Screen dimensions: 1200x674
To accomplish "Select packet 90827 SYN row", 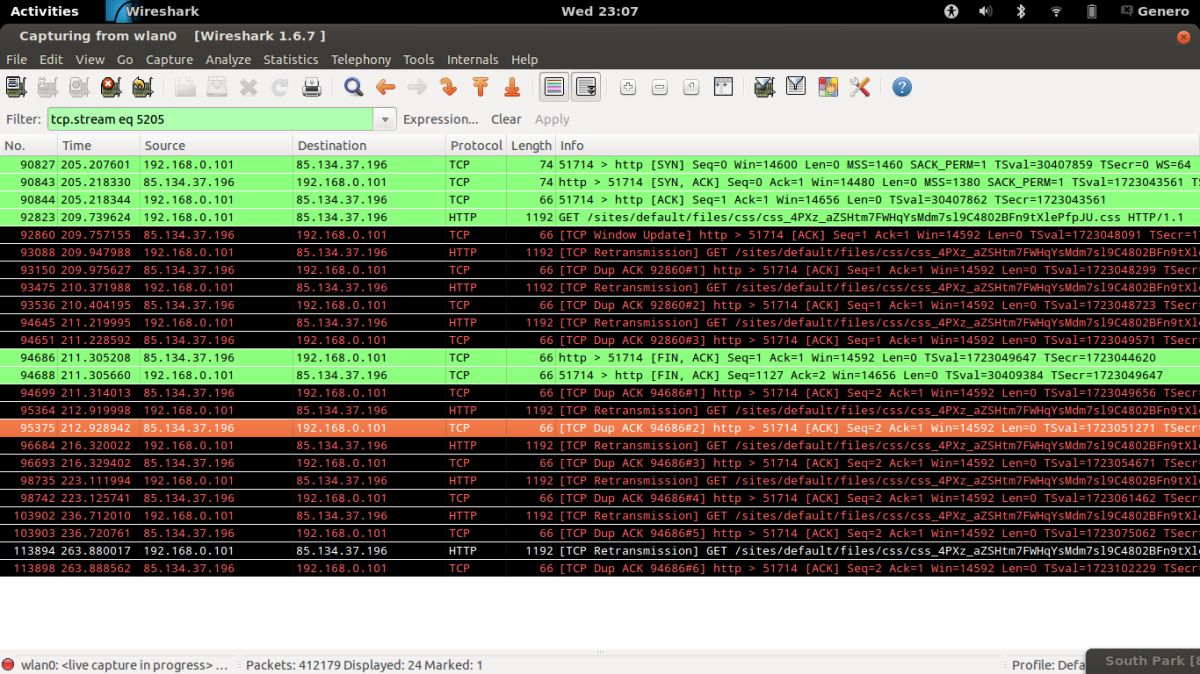I will pyautogui.click(x=600, y=164).
